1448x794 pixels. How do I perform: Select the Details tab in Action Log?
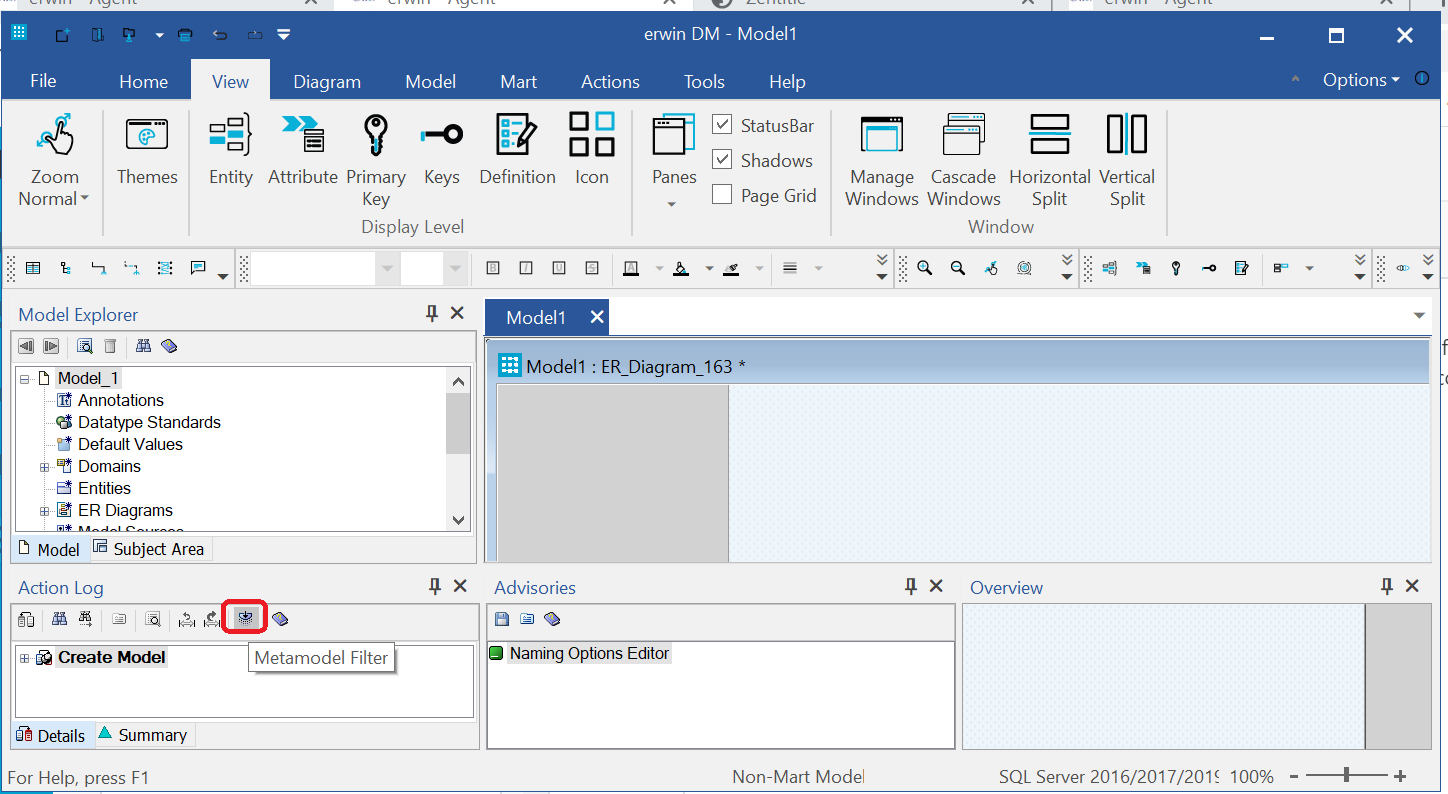click(52, 735)
